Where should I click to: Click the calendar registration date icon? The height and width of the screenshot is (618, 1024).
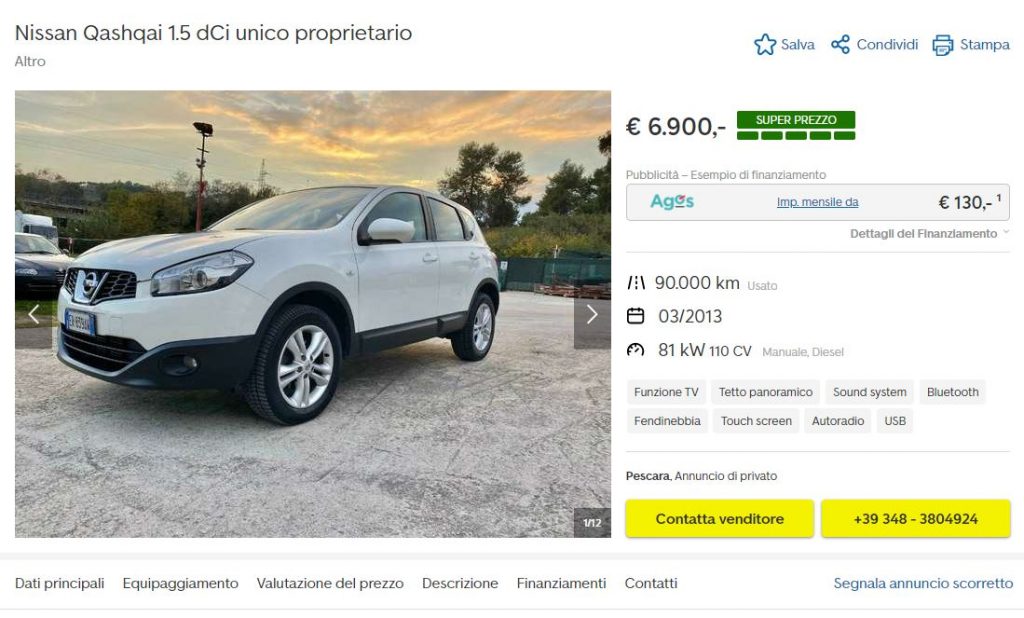[x=635, y=316]
